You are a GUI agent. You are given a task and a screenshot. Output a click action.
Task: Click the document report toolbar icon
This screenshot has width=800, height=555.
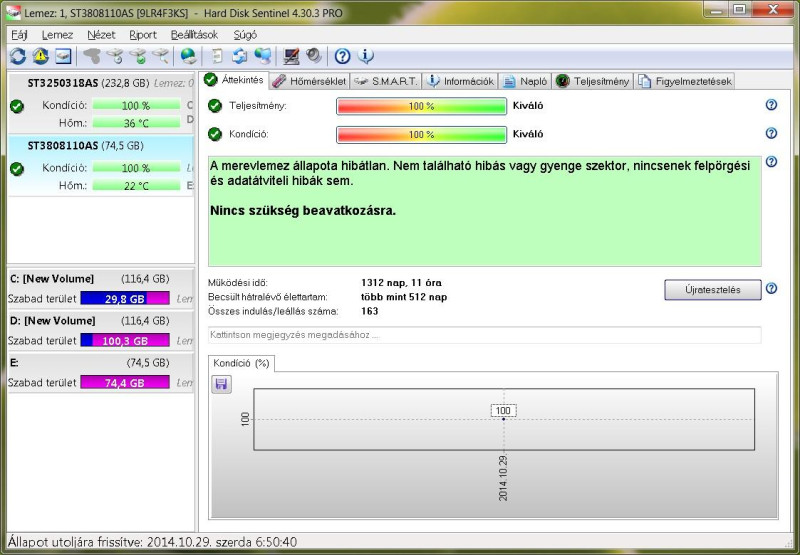tap(217, 56)
